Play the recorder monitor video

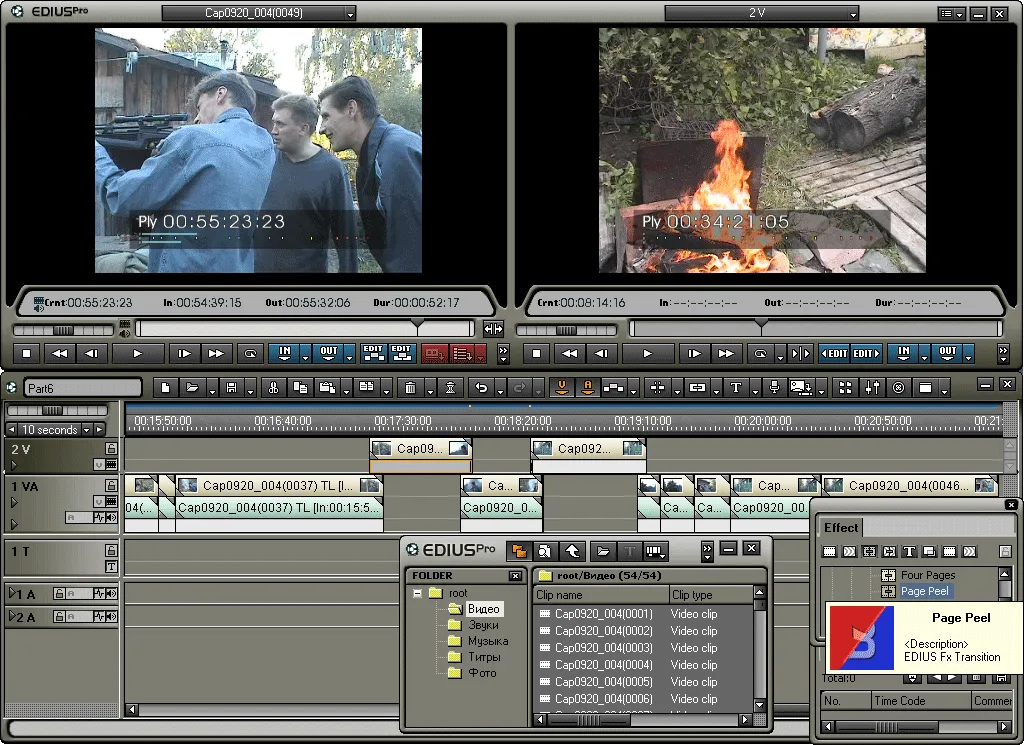coord(647,354)
